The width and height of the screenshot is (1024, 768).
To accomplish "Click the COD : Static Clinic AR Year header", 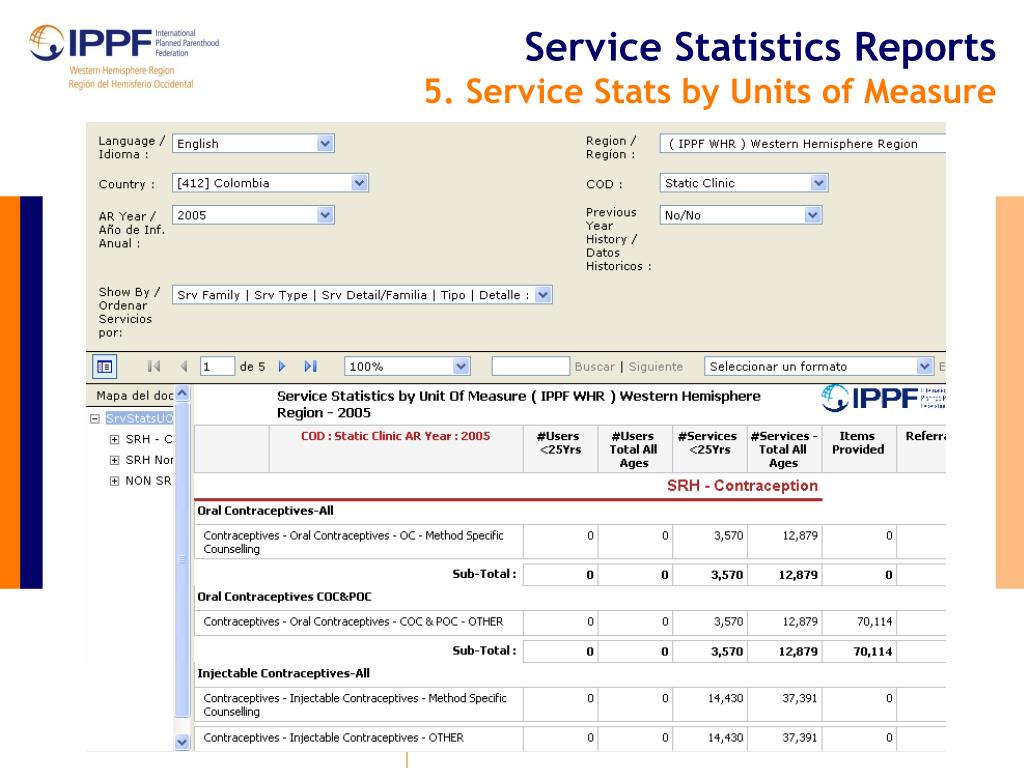I will pos(395,436).
